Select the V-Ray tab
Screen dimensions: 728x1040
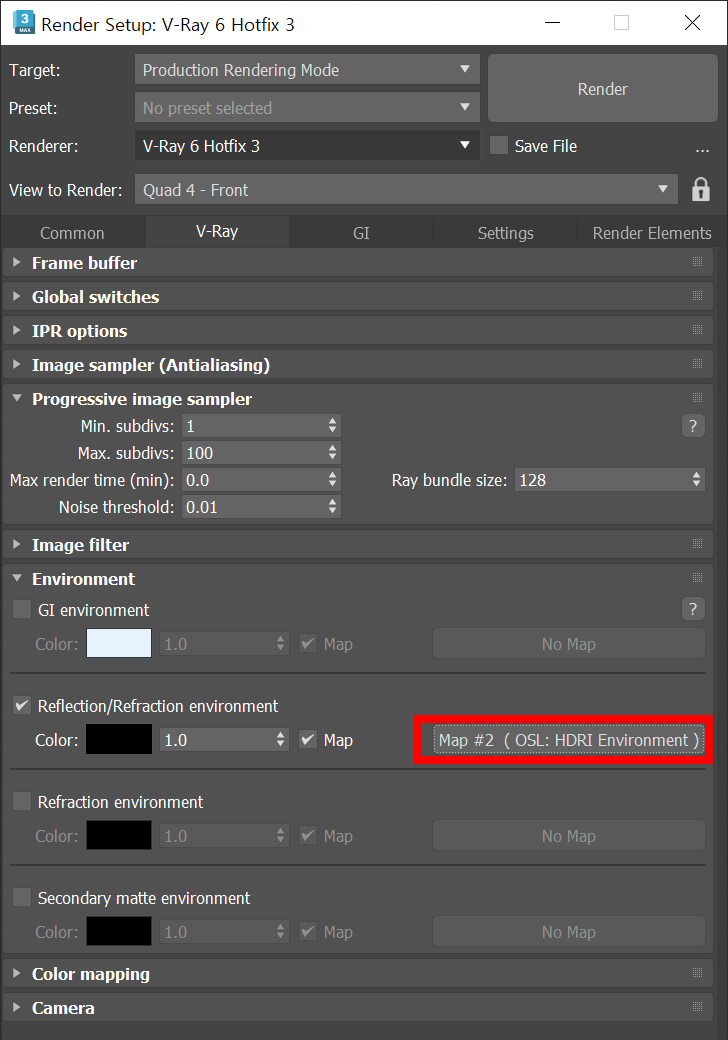(x=217, y=231)
